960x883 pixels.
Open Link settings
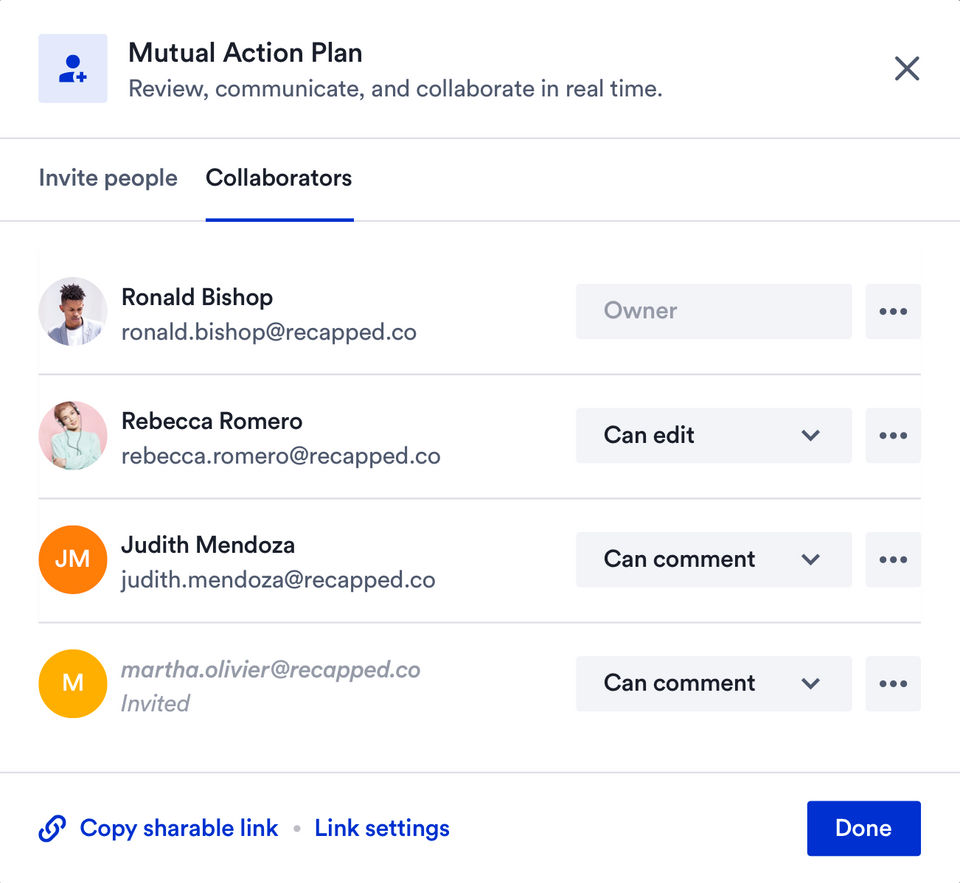click(382, 828)
